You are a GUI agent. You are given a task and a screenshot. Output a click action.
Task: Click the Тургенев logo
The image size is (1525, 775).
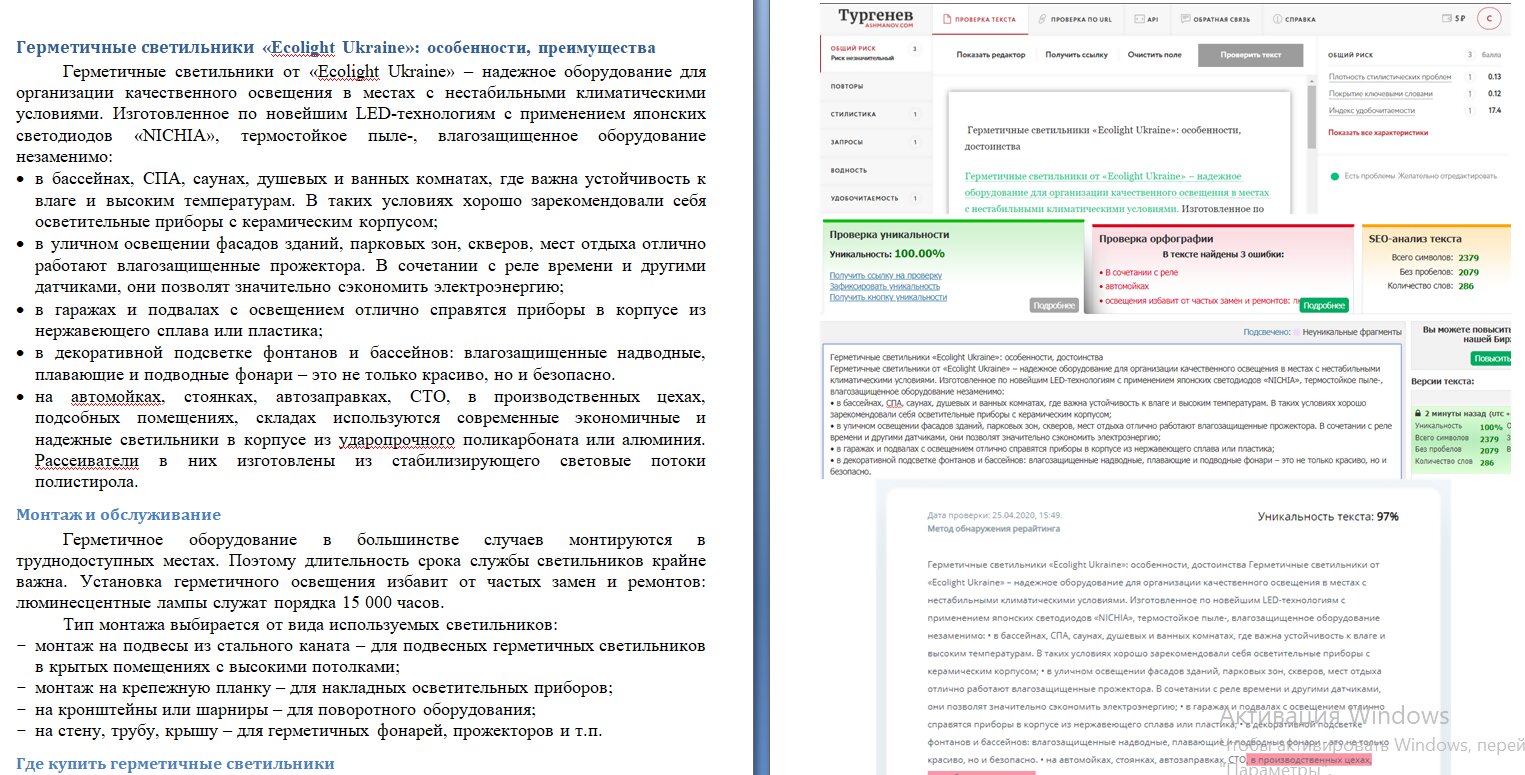875,17
